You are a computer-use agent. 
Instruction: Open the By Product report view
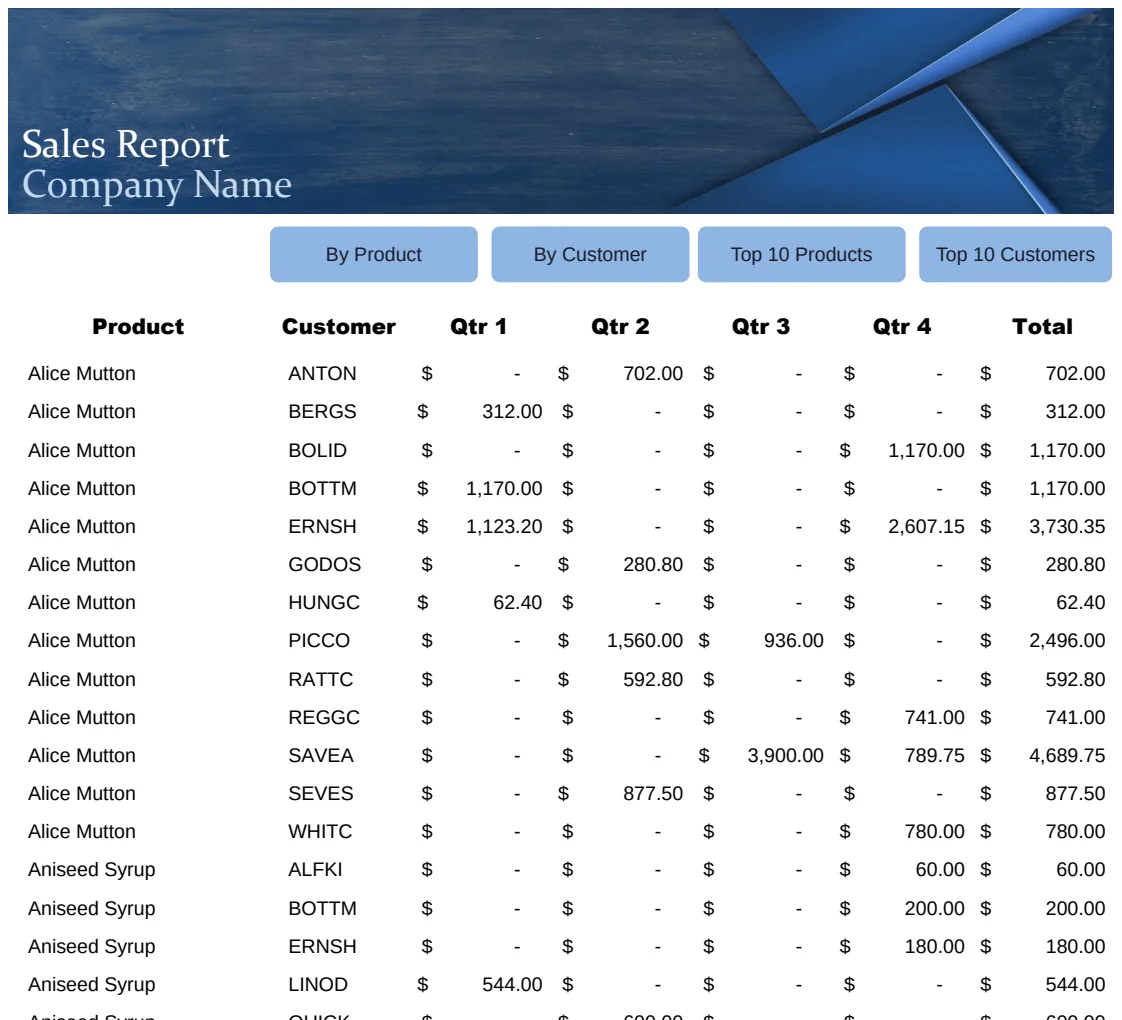tap(374, 254)
